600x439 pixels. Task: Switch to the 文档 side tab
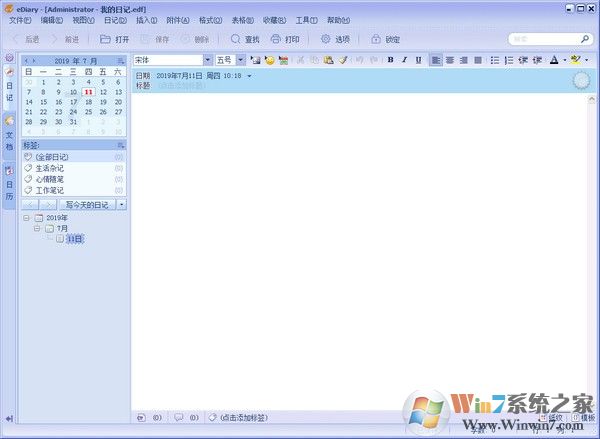coord(9,135)
